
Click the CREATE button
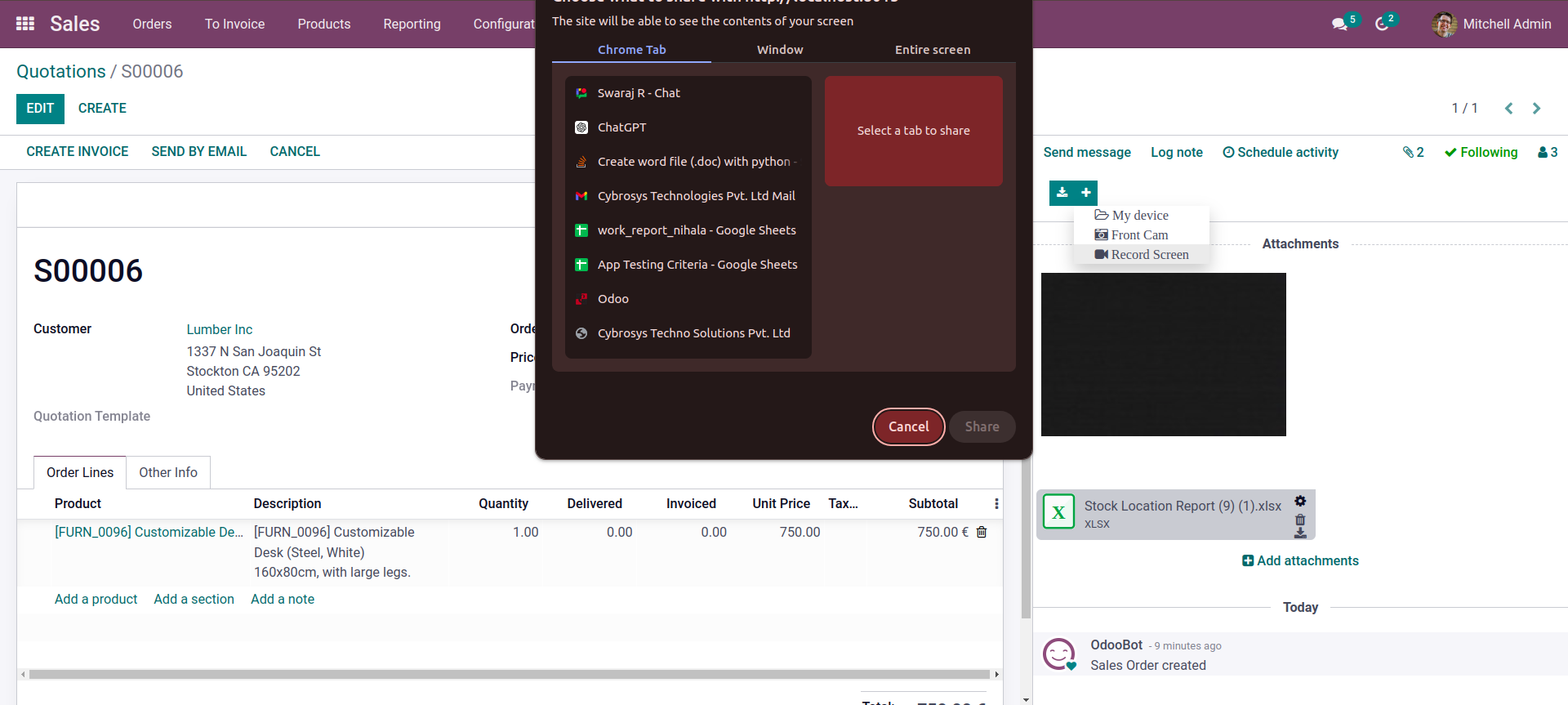coord(102,109)
